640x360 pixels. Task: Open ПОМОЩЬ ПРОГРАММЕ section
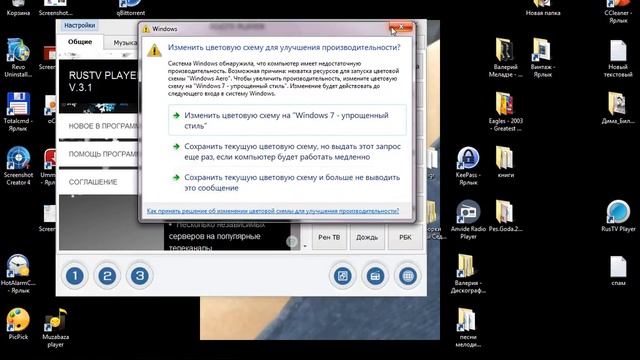pos(99,154)
